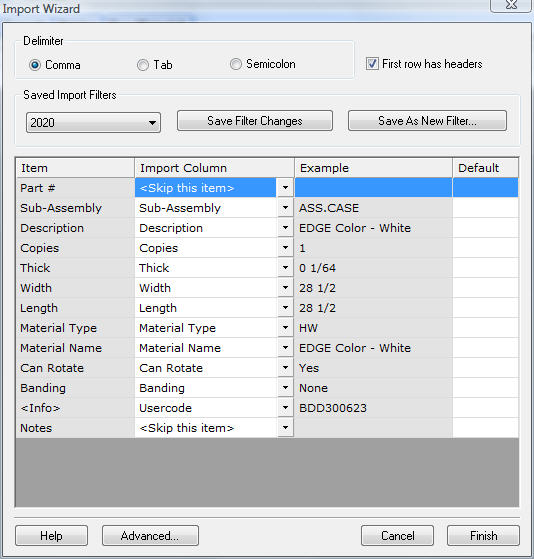Open Can Rotate import column dropdown arrow

[285, 368]
